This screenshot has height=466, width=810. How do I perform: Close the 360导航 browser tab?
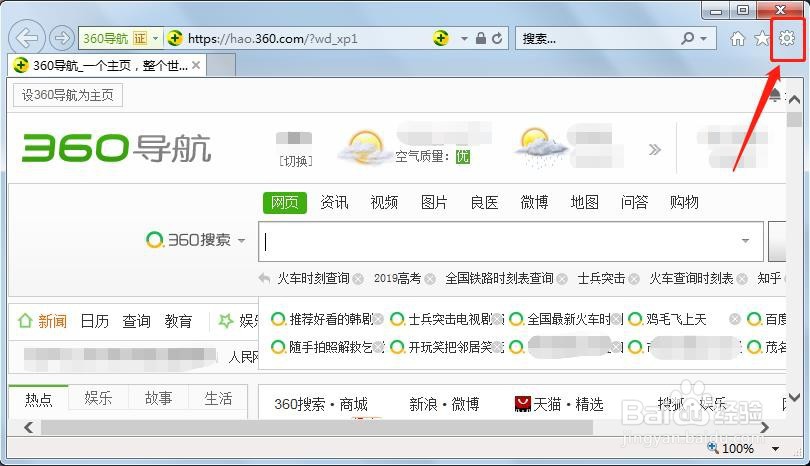coord(196,65)
